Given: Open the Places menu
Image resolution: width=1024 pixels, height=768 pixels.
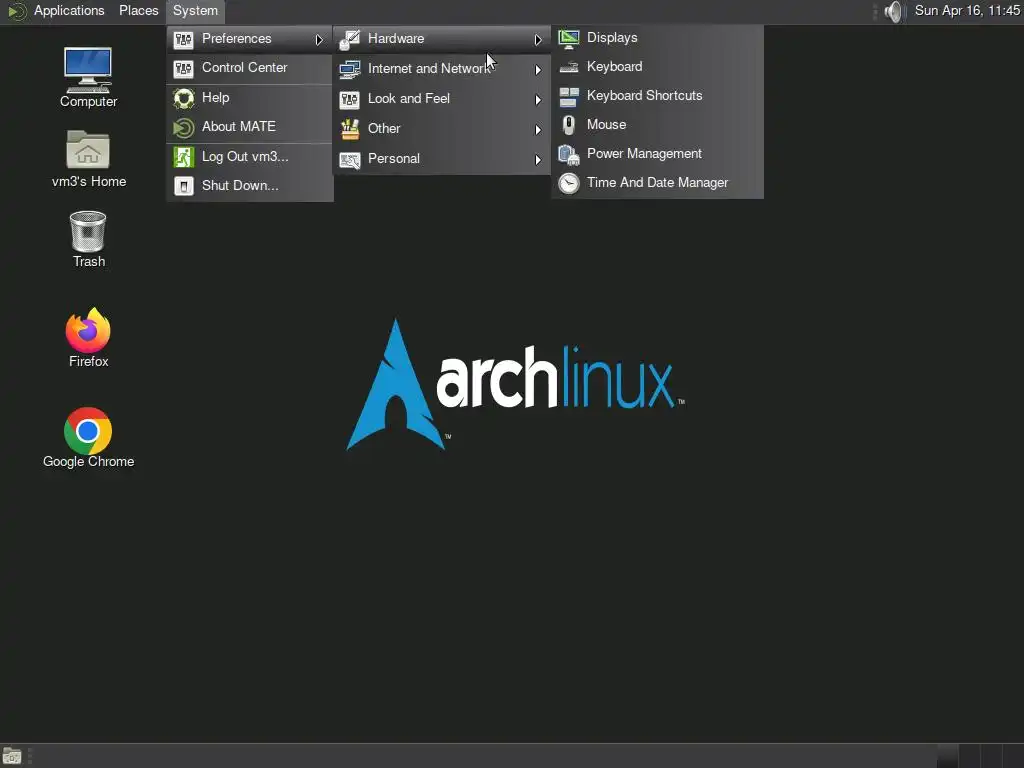Looking at the screenshot, I should coord(138,11).
